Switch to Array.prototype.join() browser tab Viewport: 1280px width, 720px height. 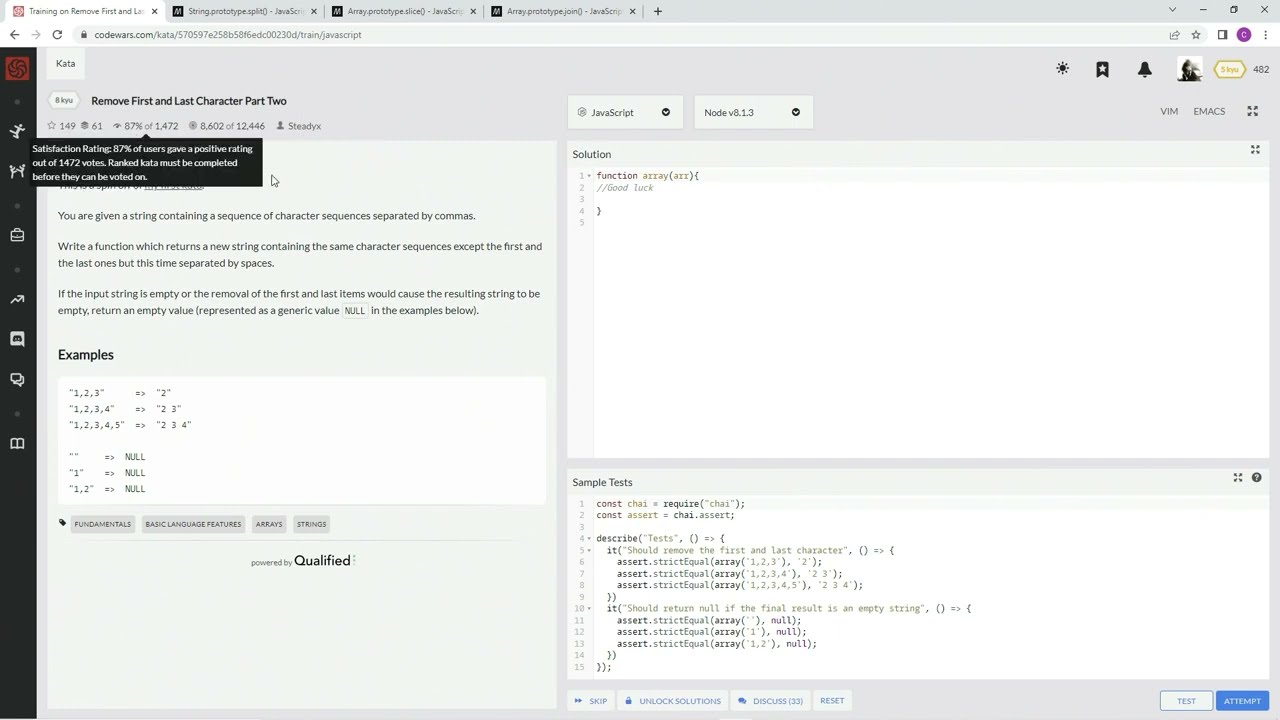[x=562, y=11]
